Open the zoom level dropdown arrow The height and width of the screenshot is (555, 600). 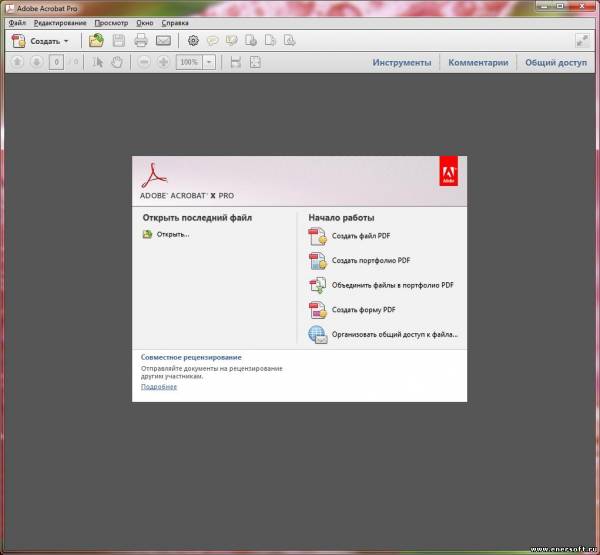209,62
